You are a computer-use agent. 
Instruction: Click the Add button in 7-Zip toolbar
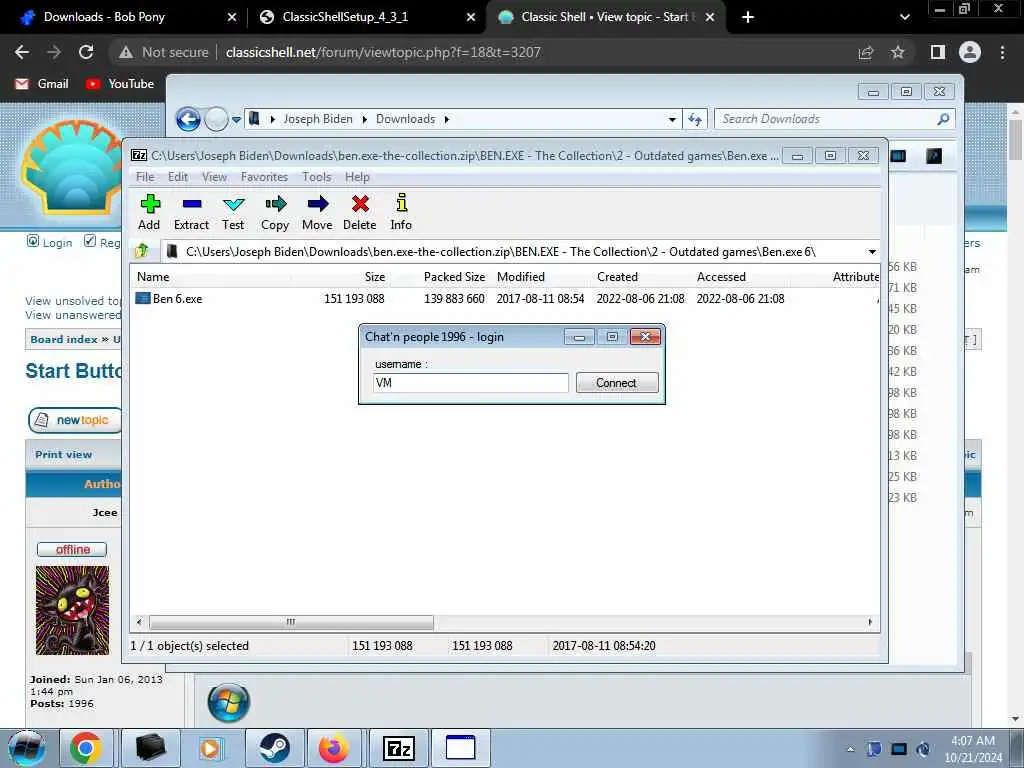(150, 212)
